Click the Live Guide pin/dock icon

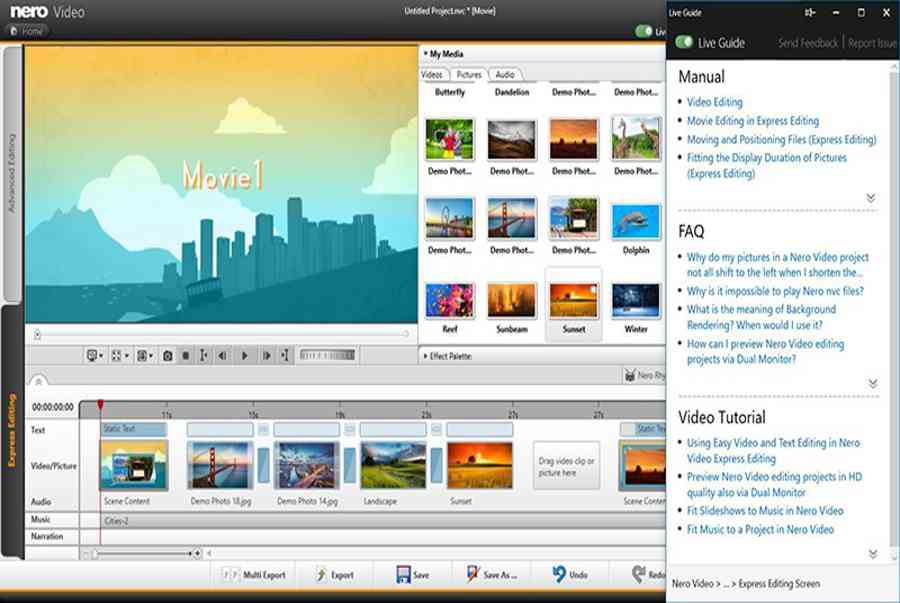coord(810,13)
